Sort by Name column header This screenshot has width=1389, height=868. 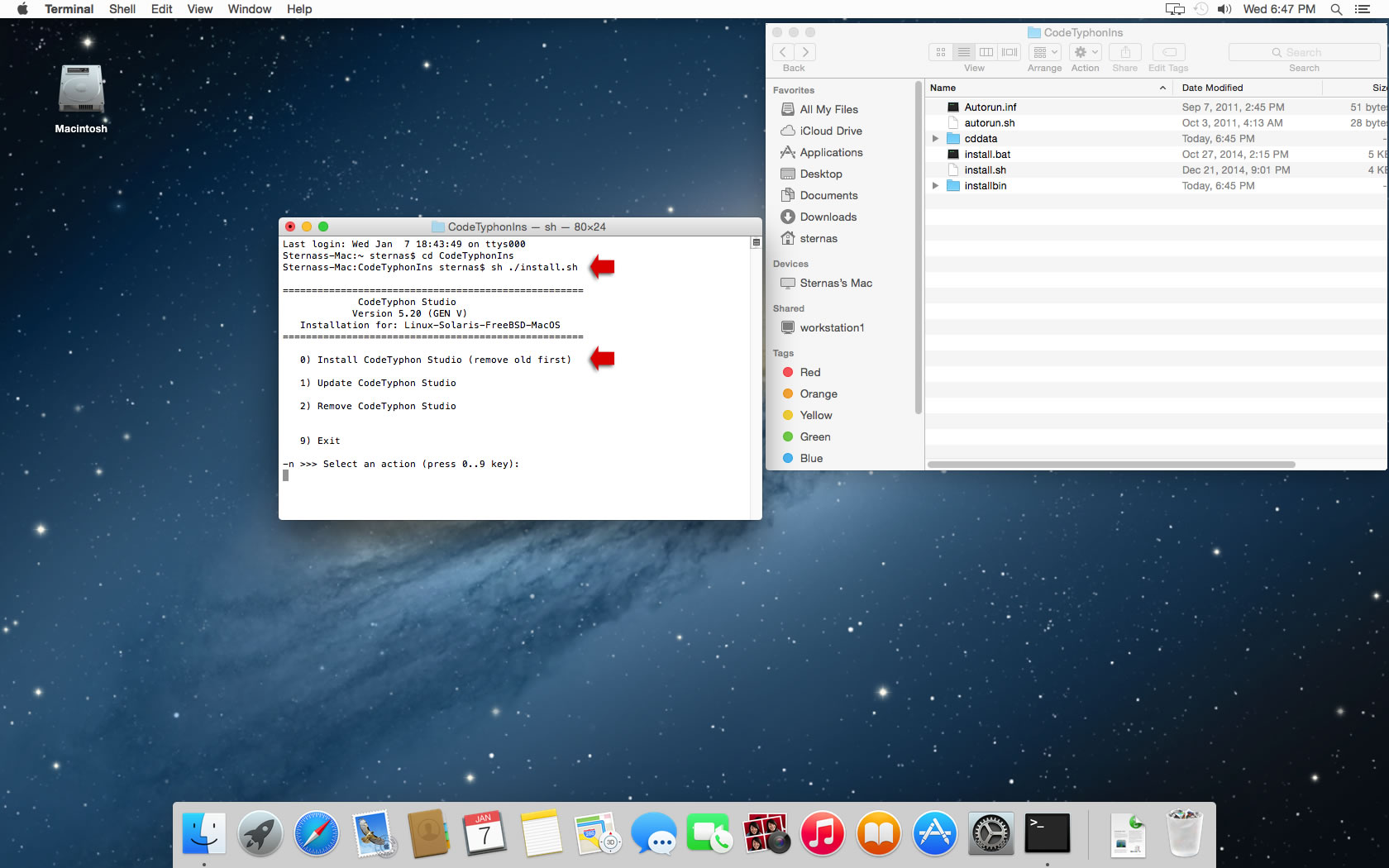[x=1048, y=88]
